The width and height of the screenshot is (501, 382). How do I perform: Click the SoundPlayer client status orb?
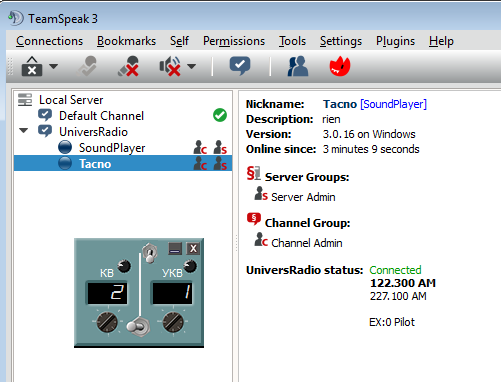[x=65, y=147]
